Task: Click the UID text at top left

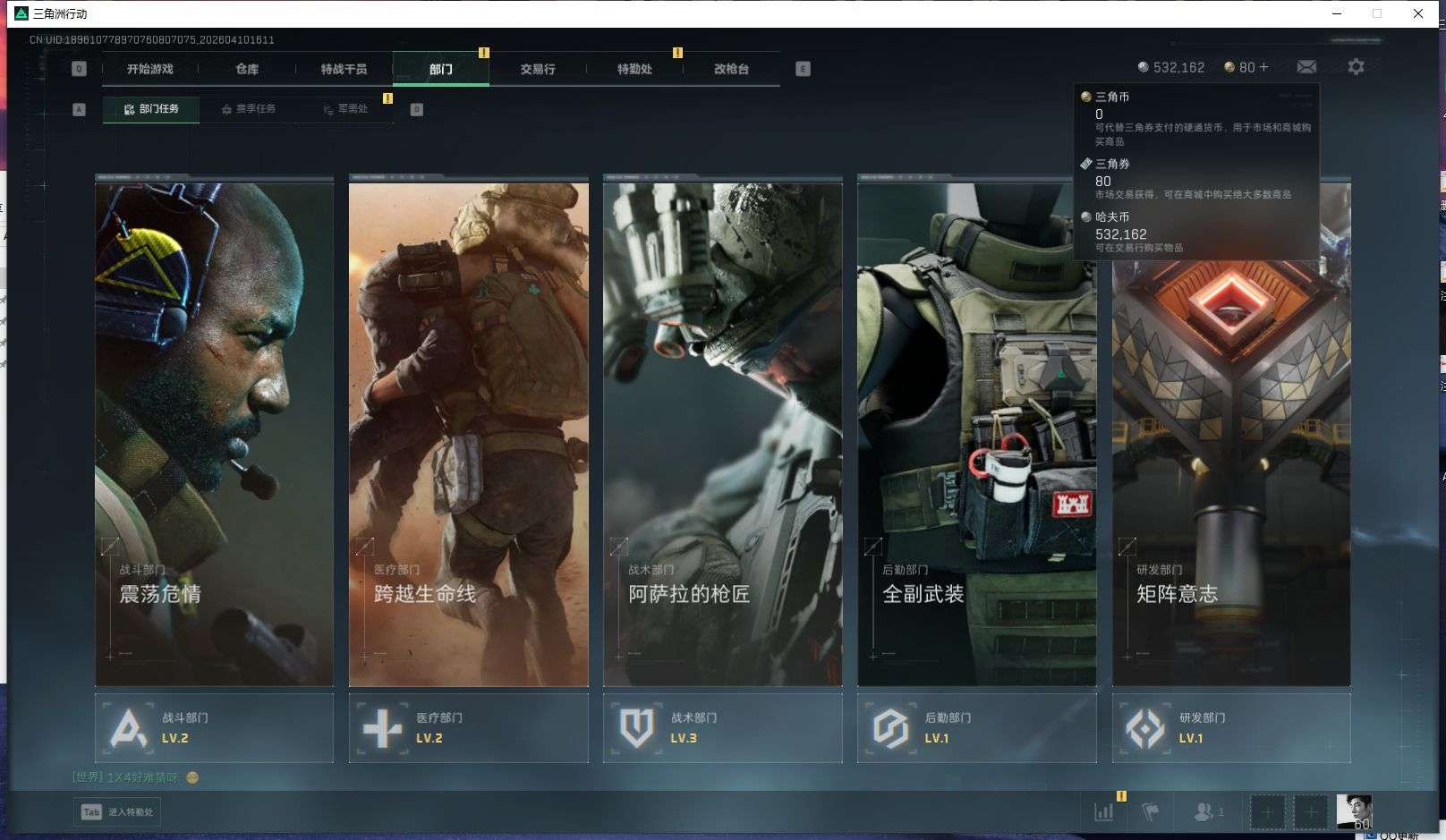Action: (x=151, y=39)
